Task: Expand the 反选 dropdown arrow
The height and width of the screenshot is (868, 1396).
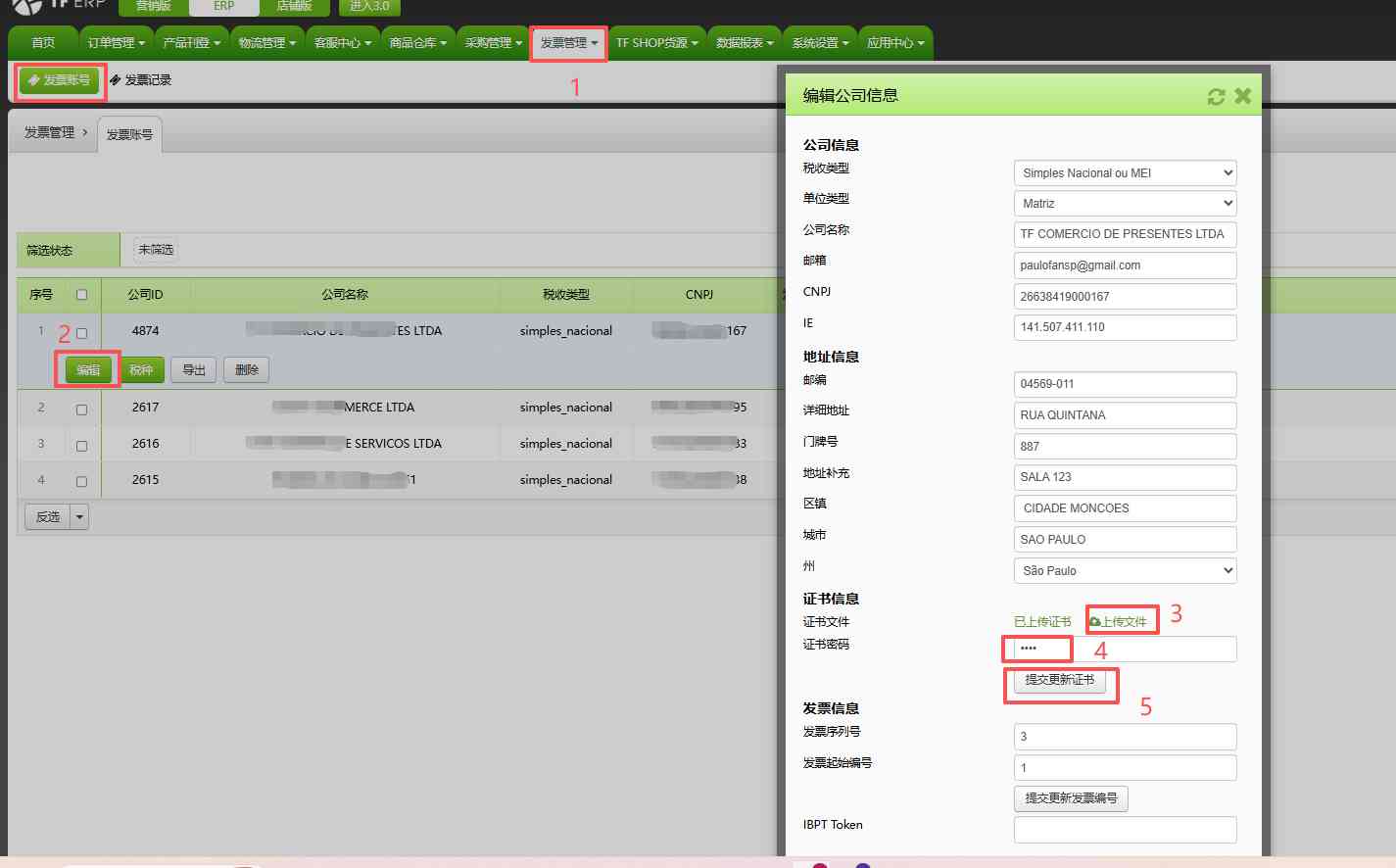Action: click(77, 516)
